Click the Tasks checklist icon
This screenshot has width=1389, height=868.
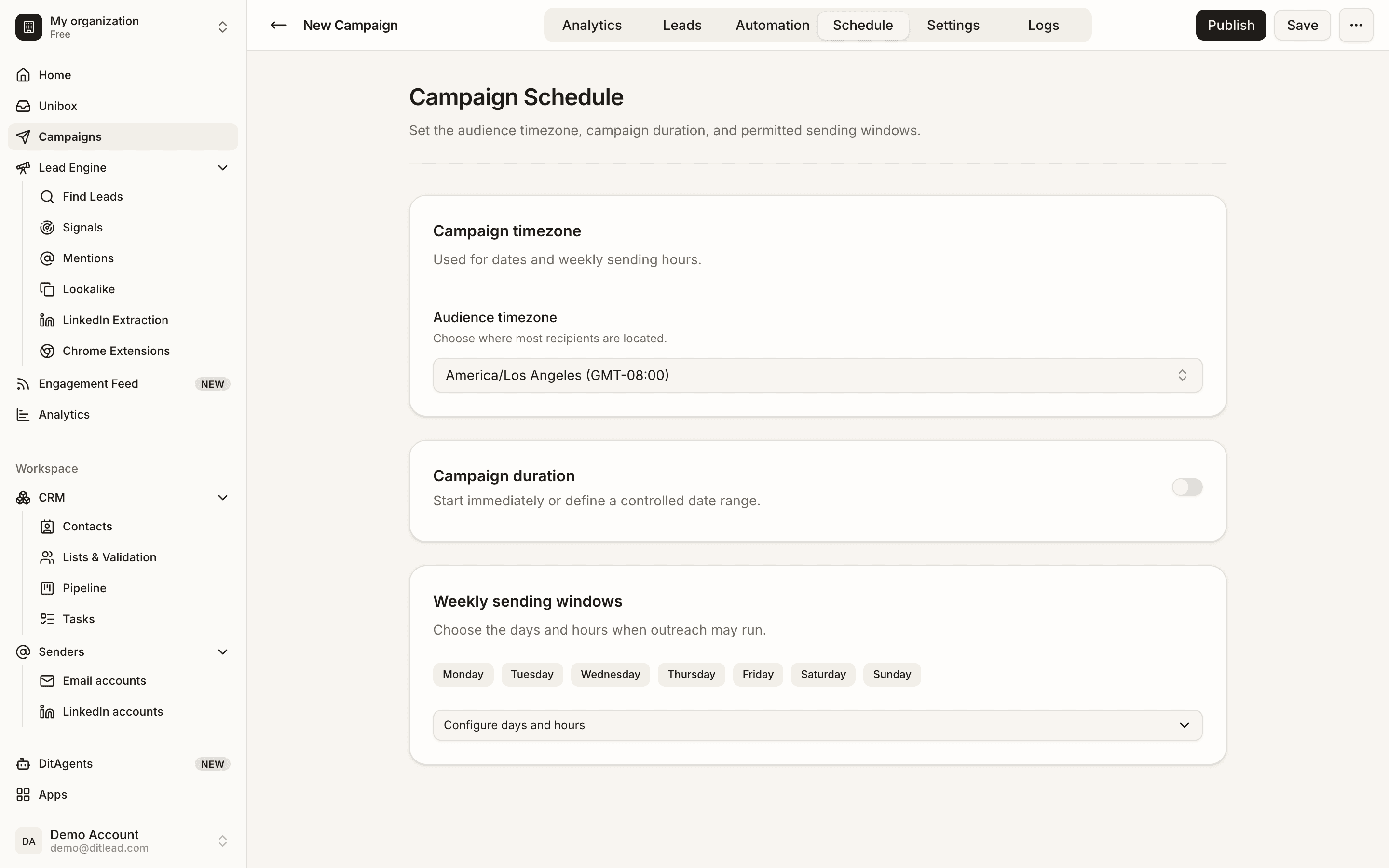point(47,619)
